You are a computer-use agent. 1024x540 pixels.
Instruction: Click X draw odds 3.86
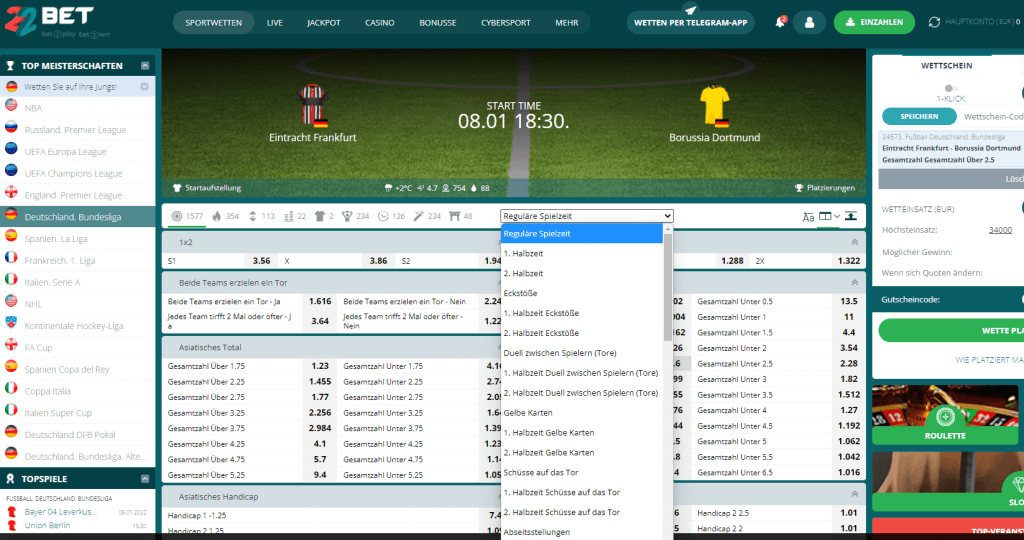[x=378, y=261]
